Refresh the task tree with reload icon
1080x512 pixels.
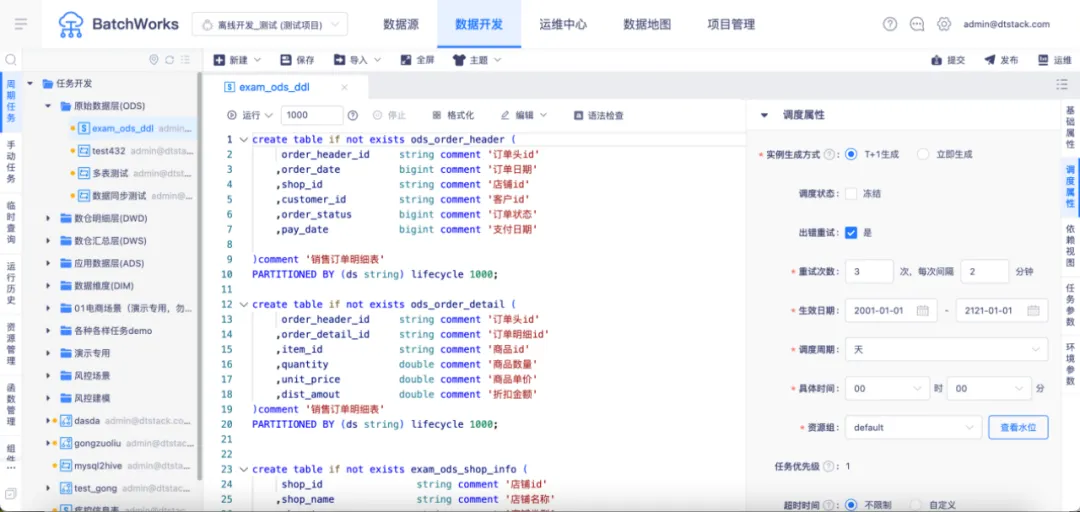pos(169,60)
